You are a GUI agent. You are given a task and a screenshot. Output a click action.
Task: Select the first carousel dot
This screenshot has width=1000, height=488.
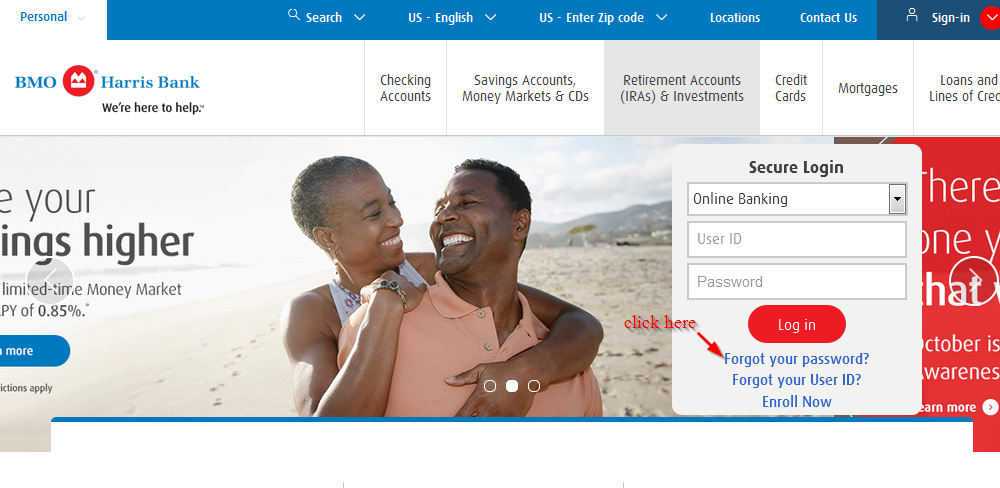(490, 386)
